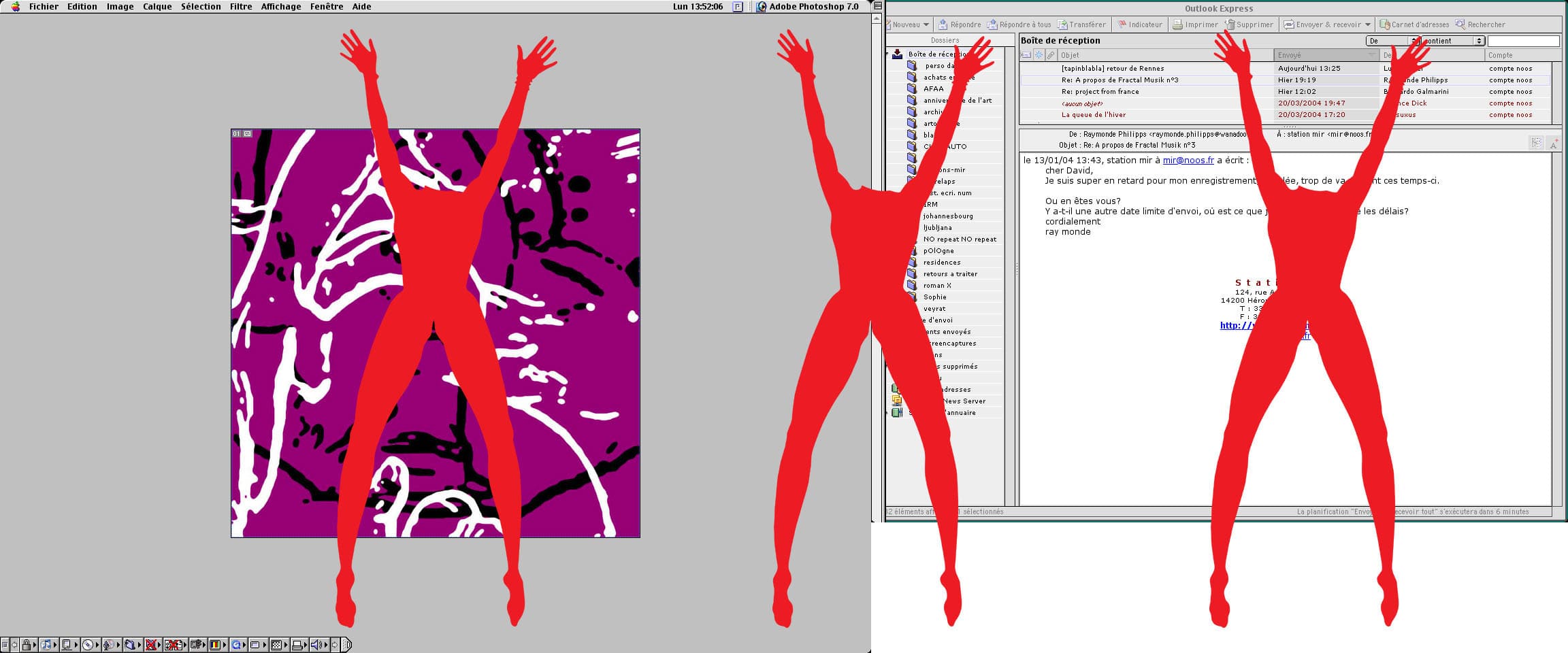Open message Re: project from france
Screen dimensions: 1568x653
1100,91
